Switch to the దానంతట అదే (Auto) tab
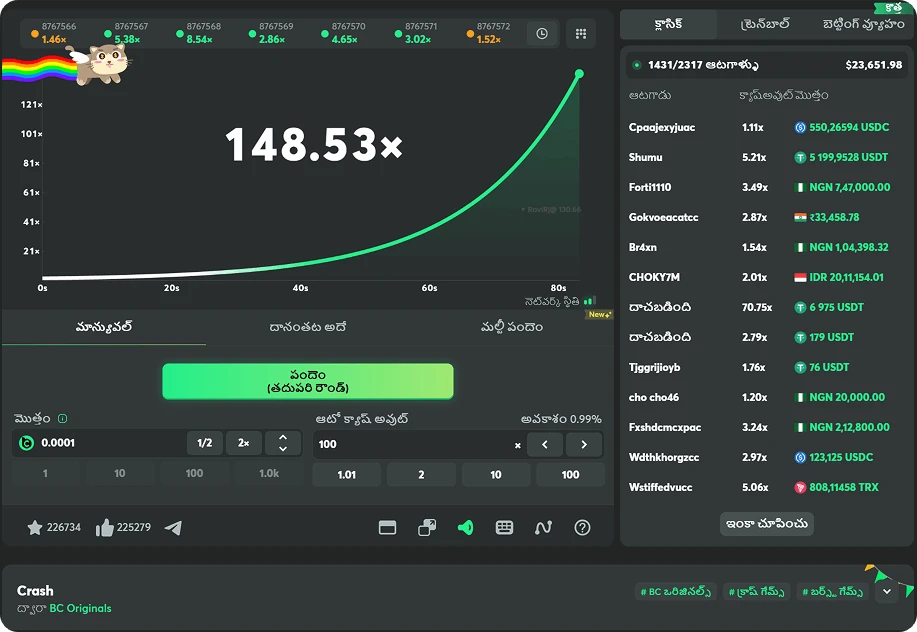This screenshot has height=632, width=917. [x=308, y=327]
